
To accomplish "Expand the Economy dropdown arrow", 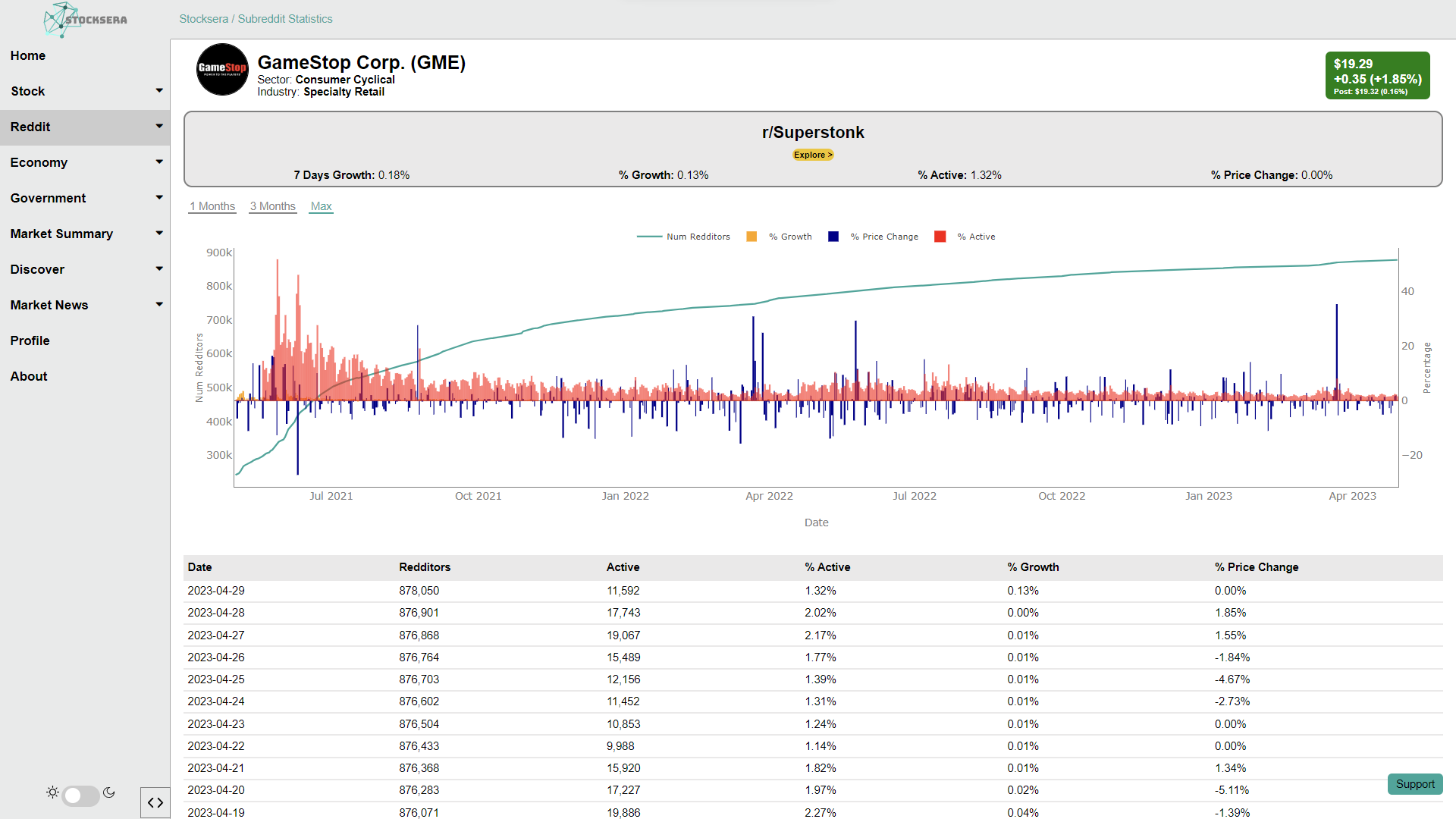I will point(158,162).
